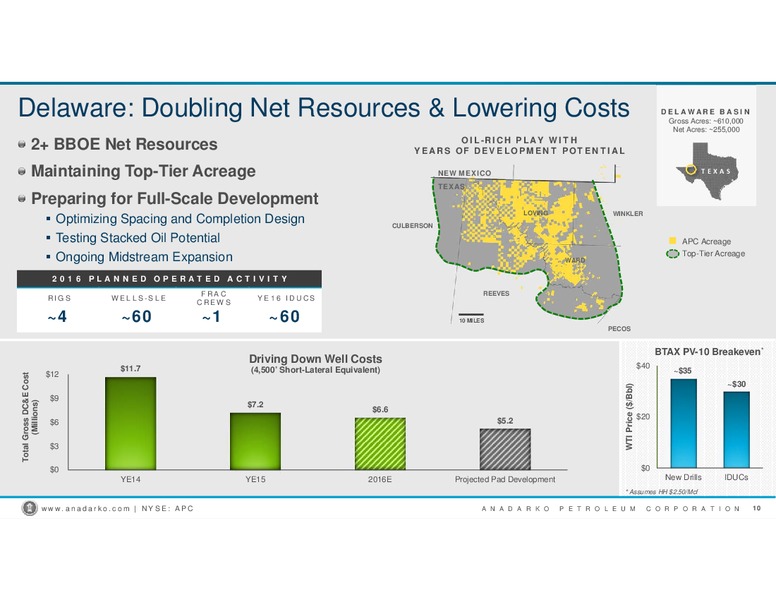Click the 'CULBERSON' county label on map

coord(412,225)
